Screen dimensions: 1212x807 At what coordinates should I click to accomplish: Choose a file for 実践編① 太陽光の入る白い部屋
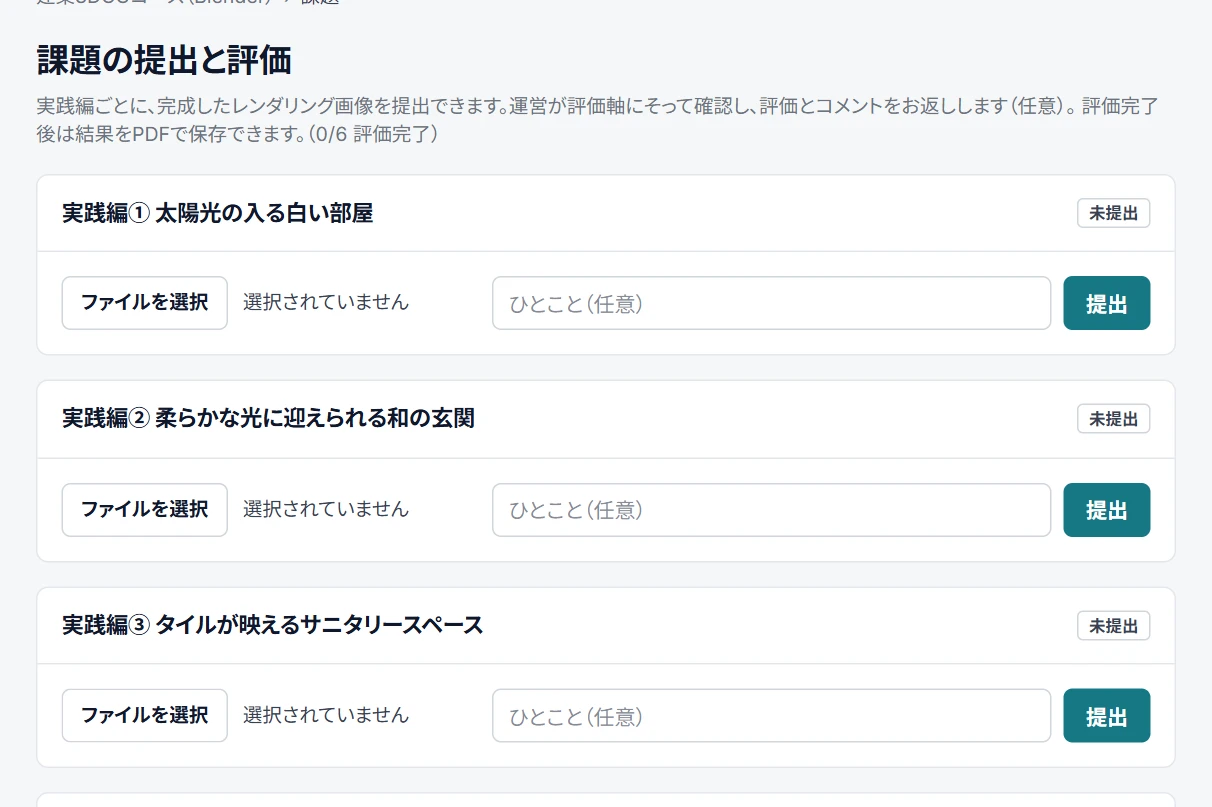click(145, 303)
